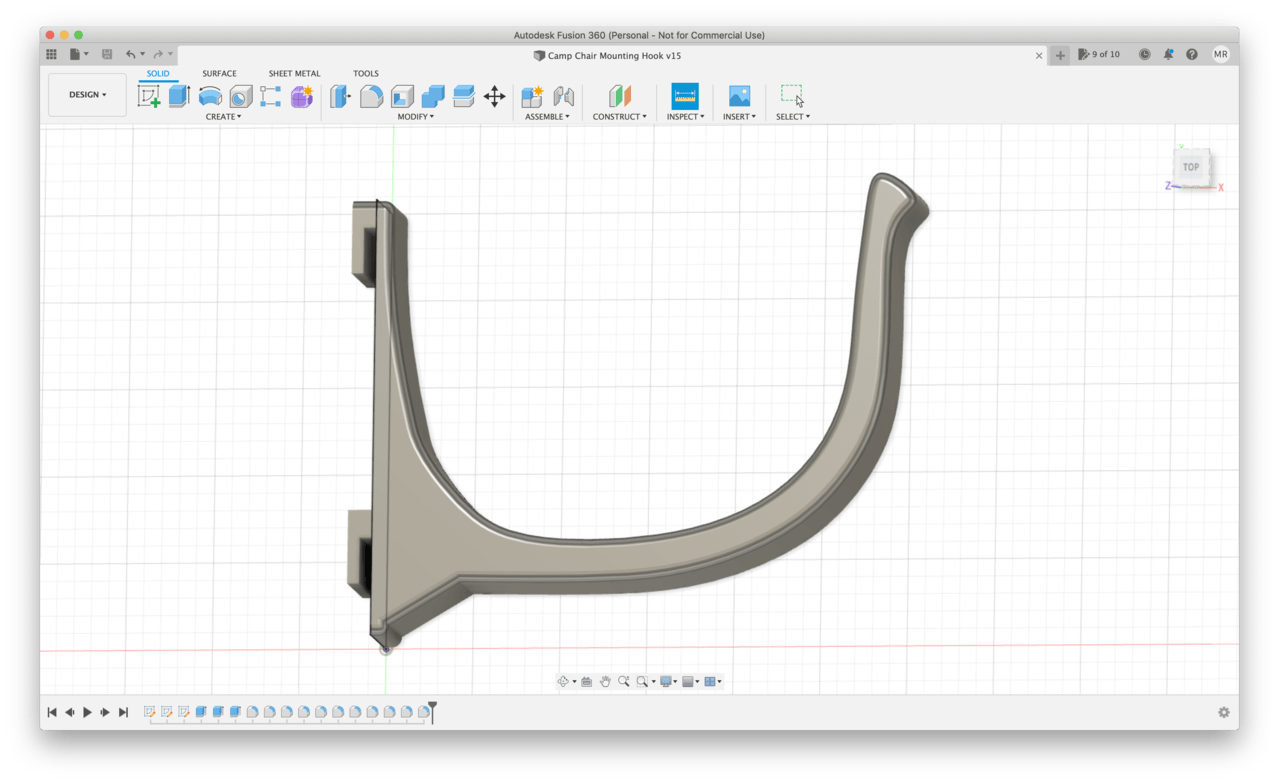1279x783 pixels.
Task: Select the first sketch feature in timeline
Action: point(150,712)
